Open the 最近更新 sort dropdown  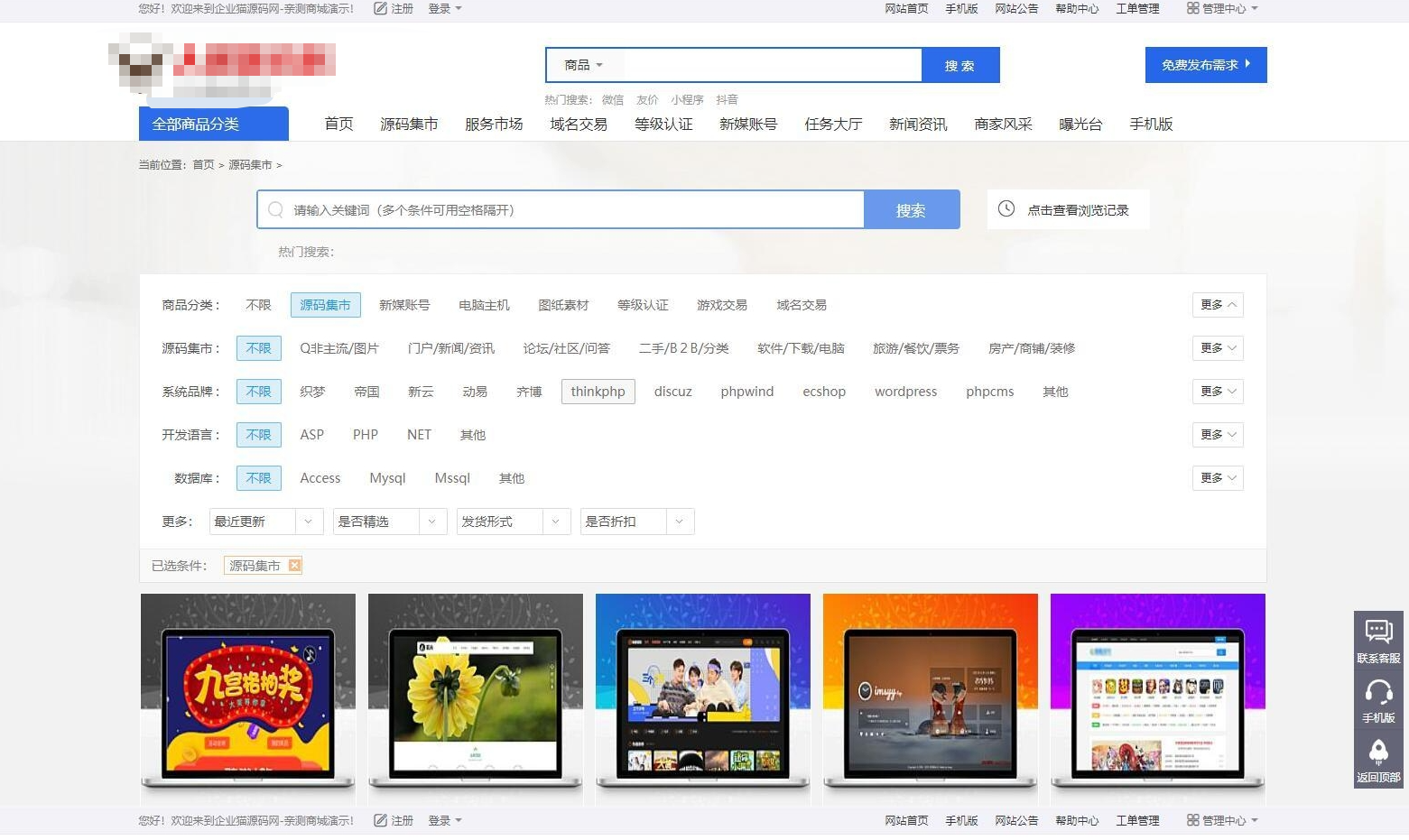pyautogui.click(x=266, y=522)
